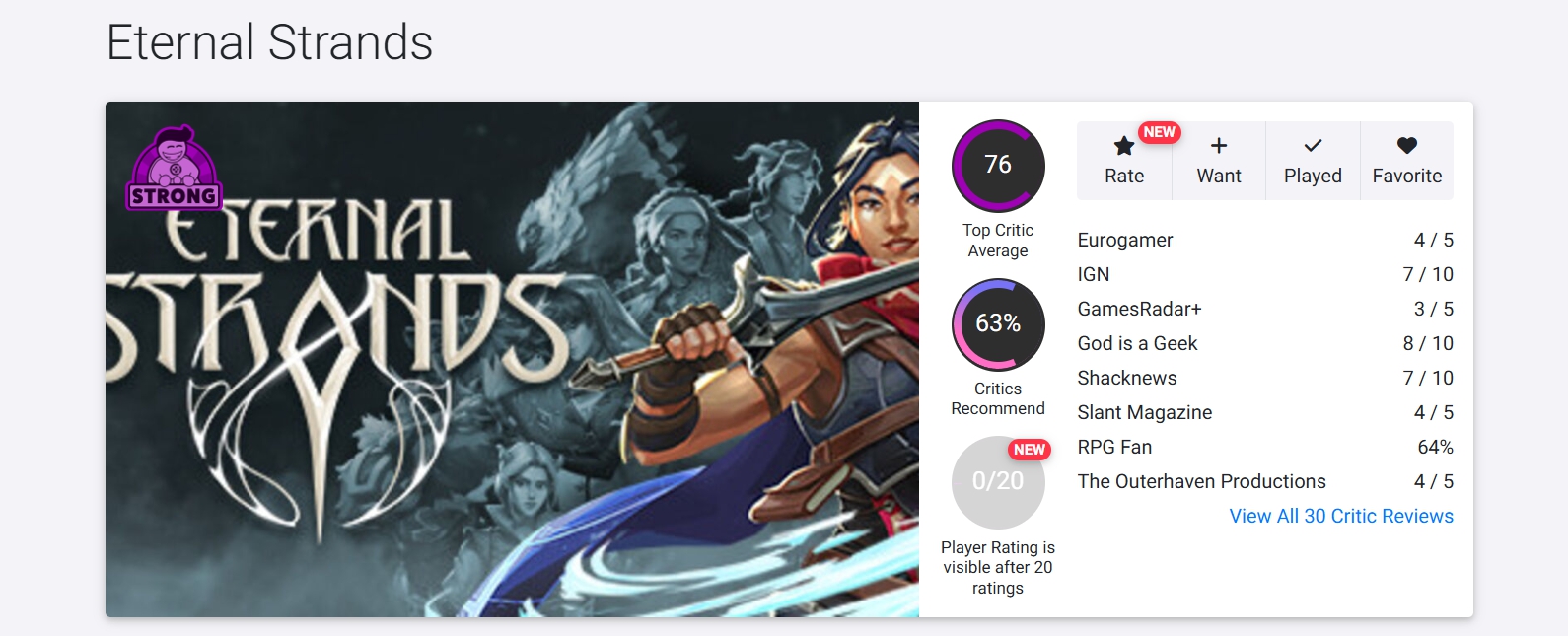Open the God is a Geek review

[1265, 343]
